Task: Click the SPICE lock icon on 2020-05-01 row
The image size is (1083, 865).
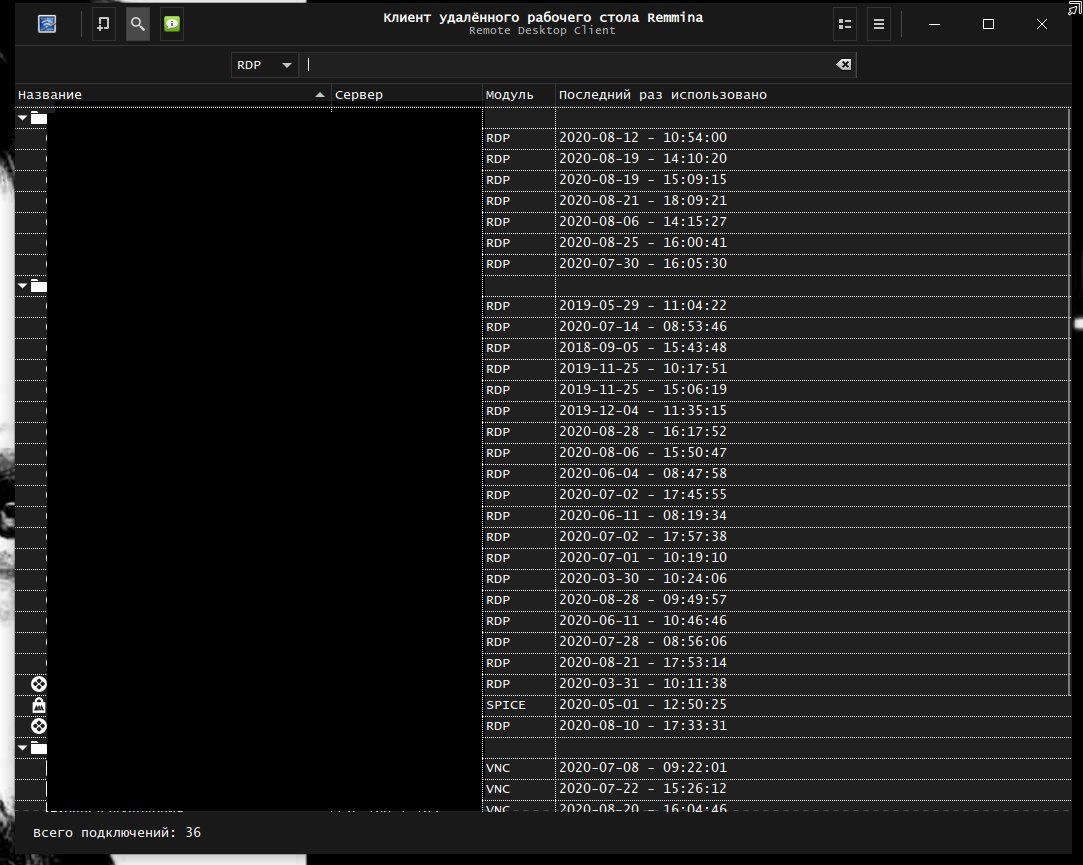Action: (39, 705)
